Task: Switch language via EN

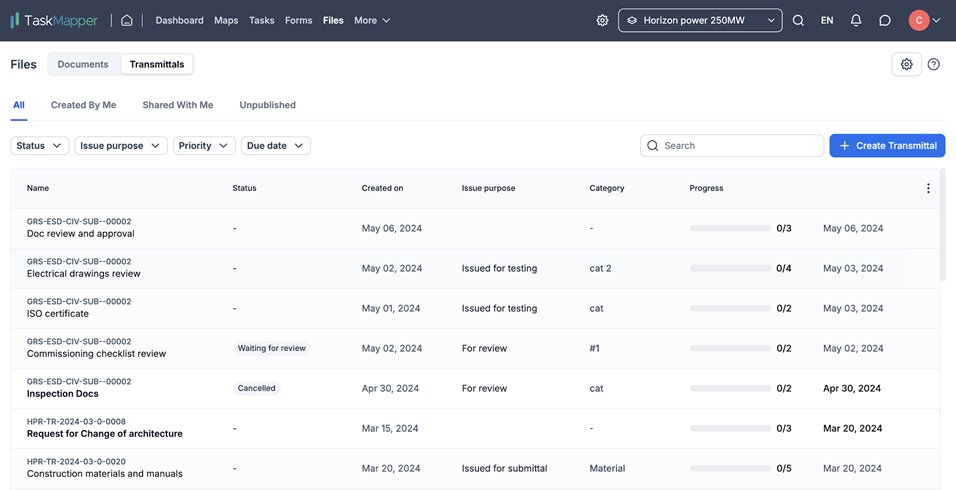Action: pyautogui.click(x=827, y=20)
